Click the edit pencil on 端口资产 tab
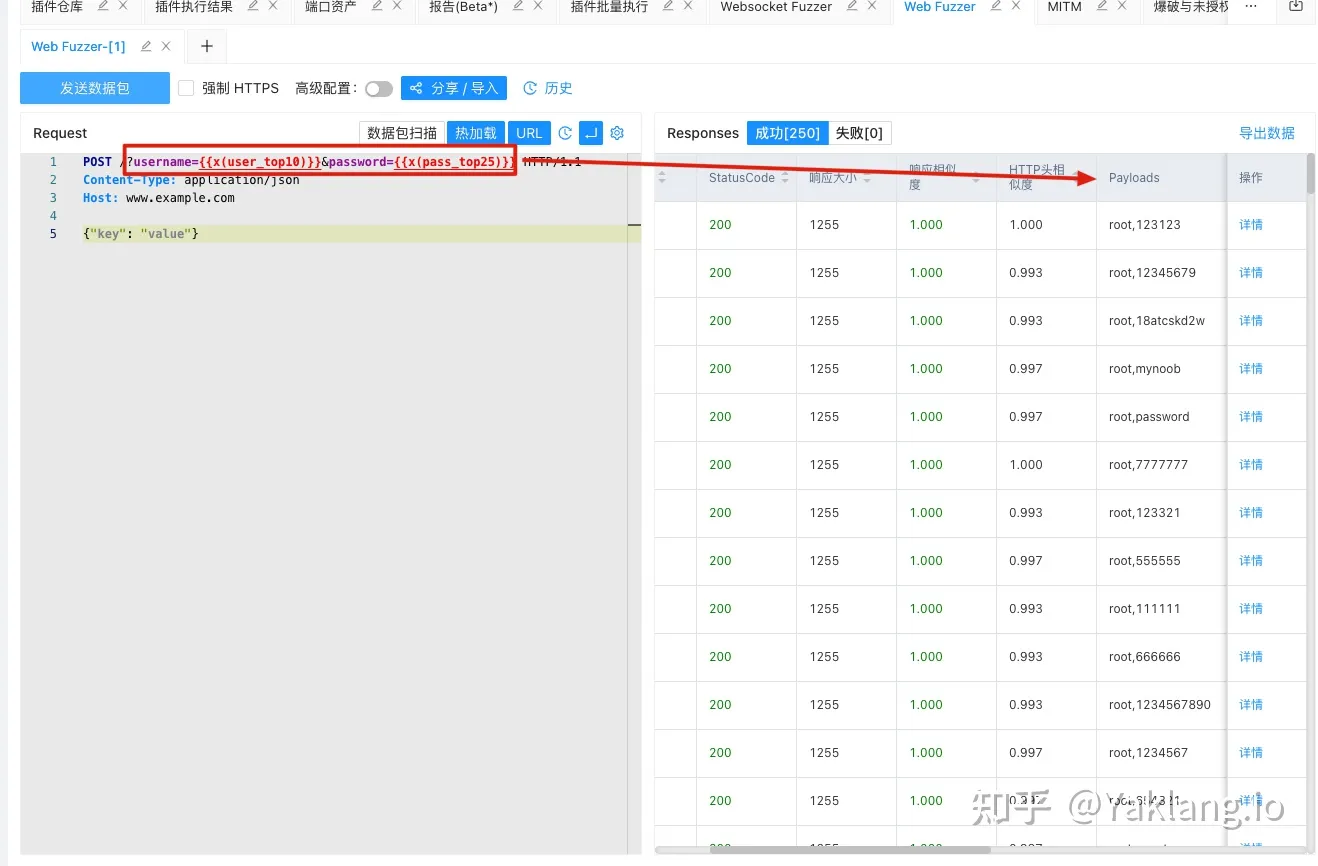1318x866 pixels. tap(377, 6)
